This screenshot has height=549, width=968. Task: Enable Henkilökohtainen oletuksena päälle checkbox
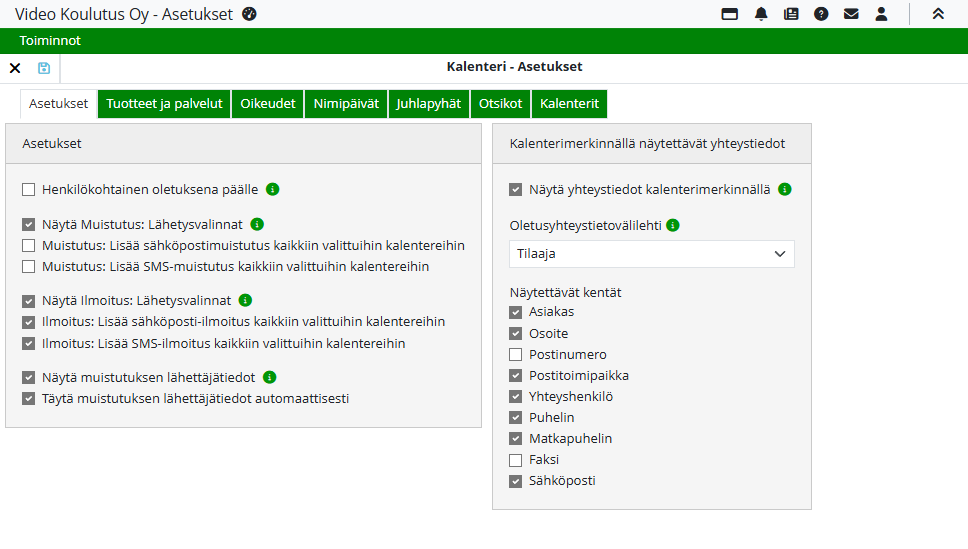[29, 189]
